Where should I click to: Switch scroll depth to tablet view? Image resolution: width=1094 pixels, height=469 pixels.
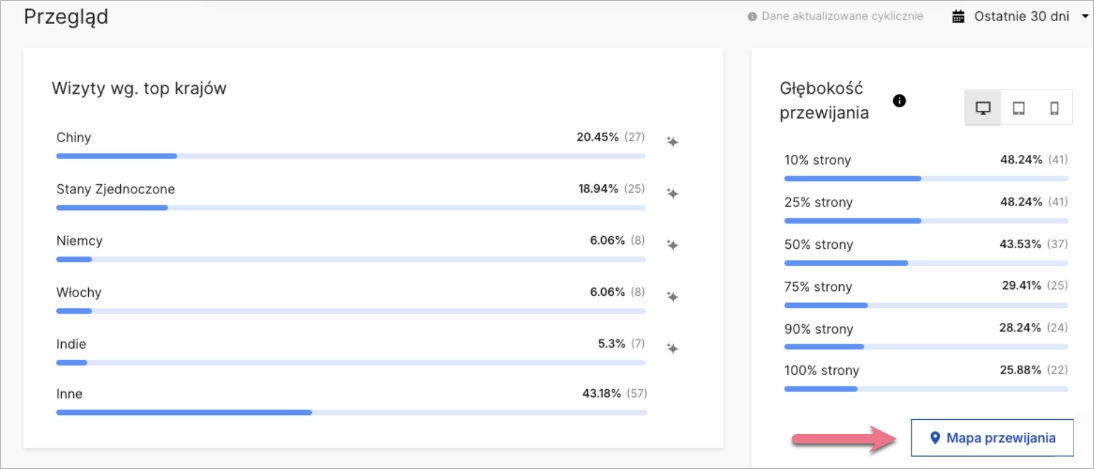pyautogui.click(x=1018, y=108)
